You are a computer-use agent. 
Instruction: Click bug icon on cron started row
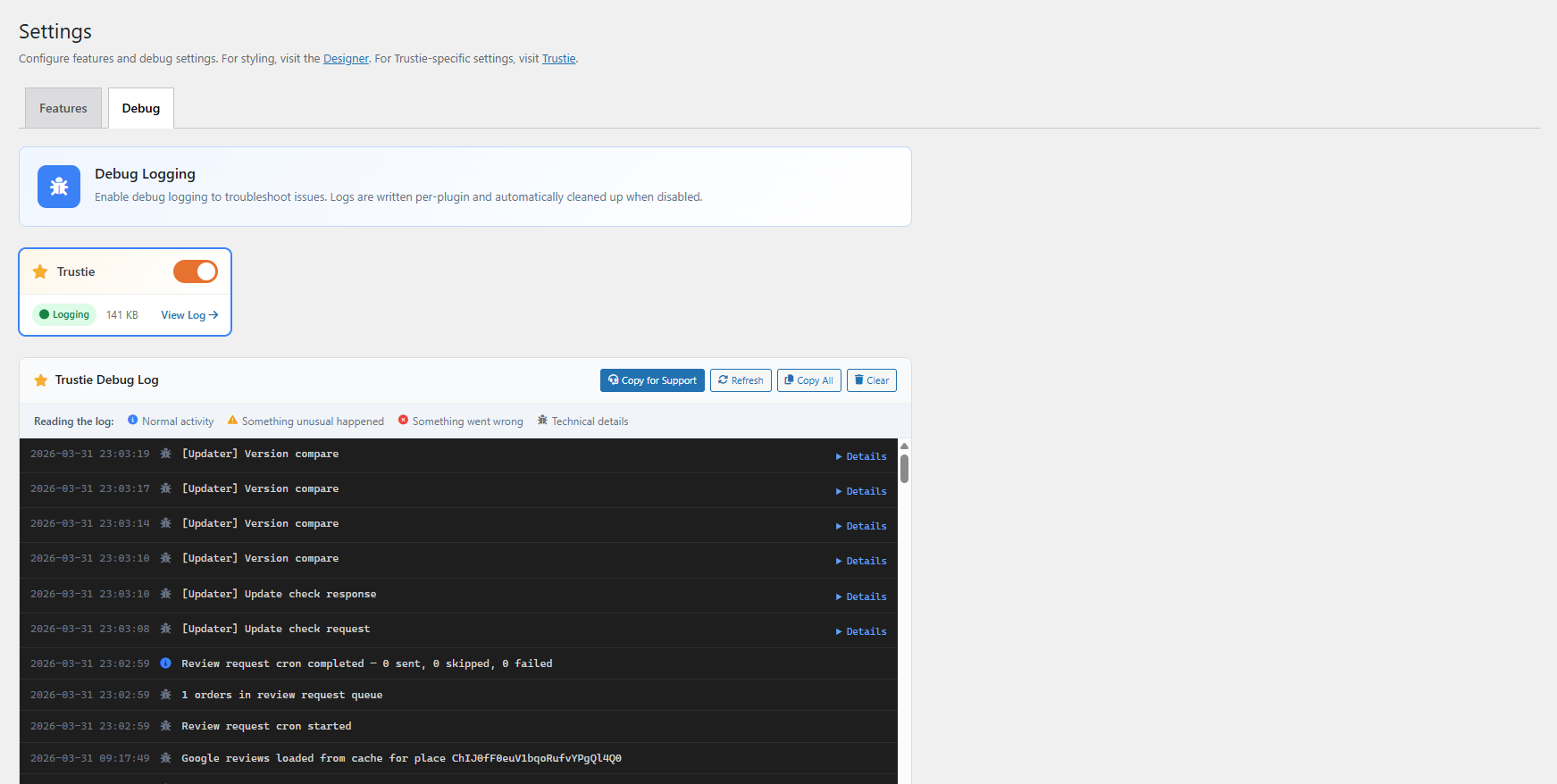[x=165, y=726]
